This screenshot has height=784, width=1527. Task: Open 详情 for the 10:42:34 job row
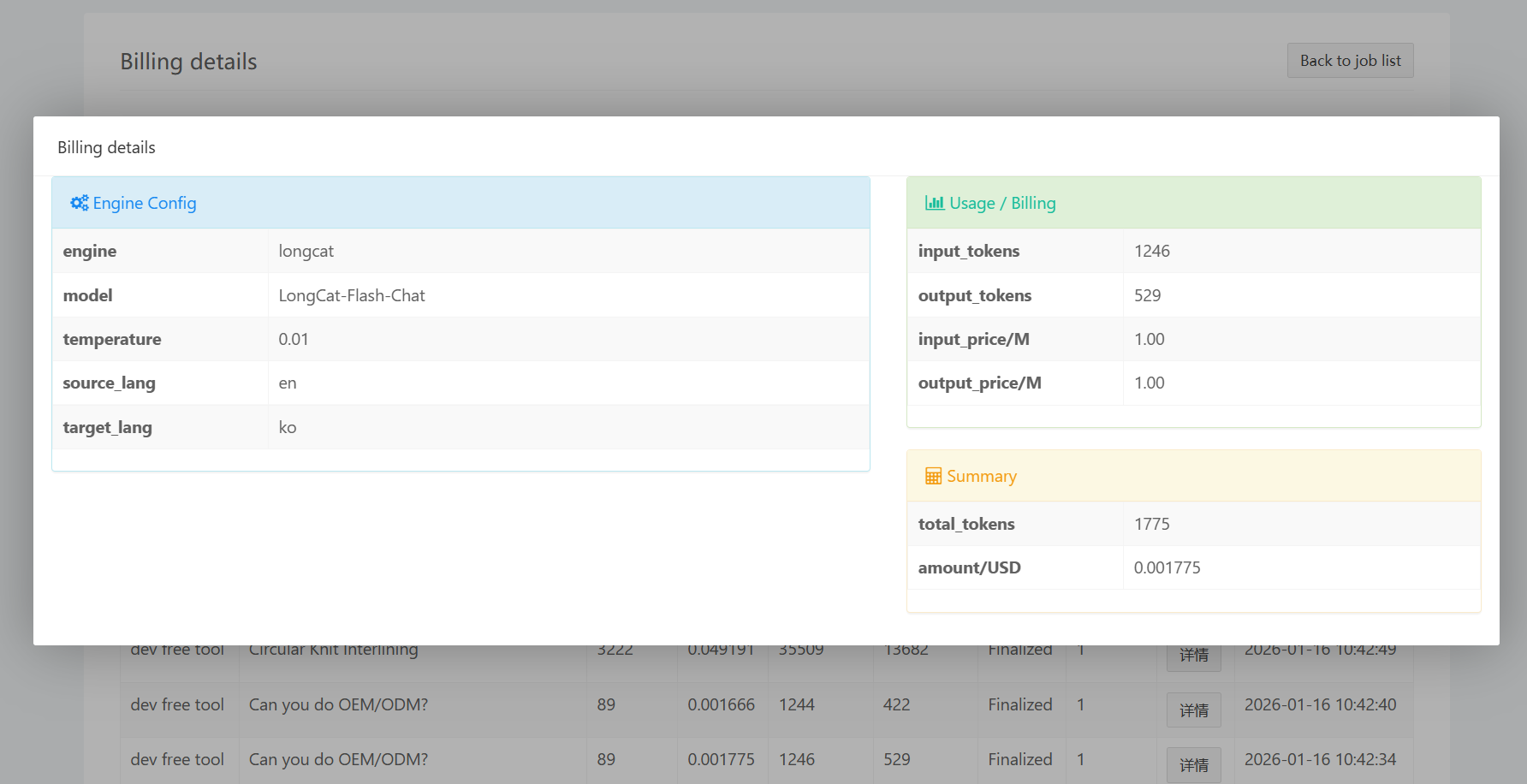(1193, 763)
